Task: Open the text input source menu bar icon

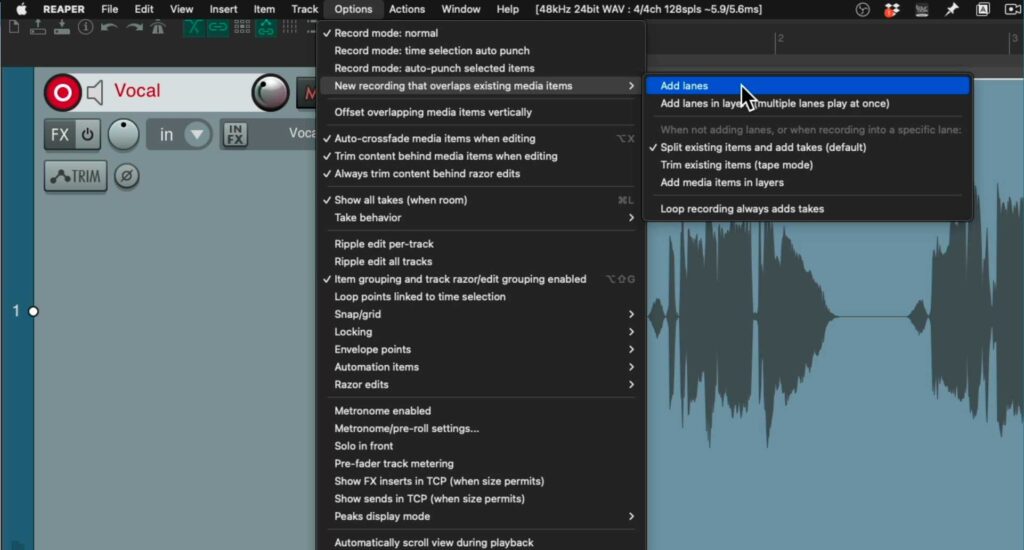Action: point(982,9)
